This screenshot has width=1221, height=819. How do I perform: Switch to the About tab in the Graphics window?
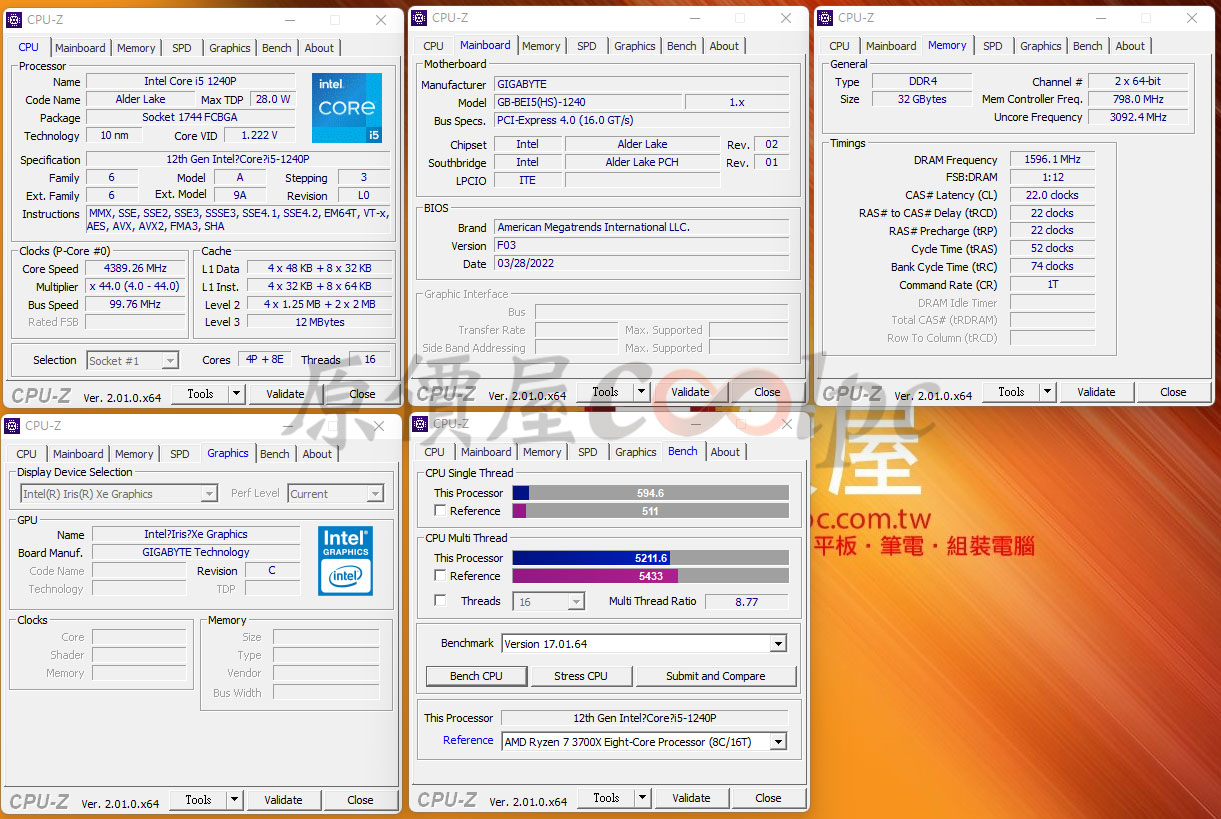point(317,454)
